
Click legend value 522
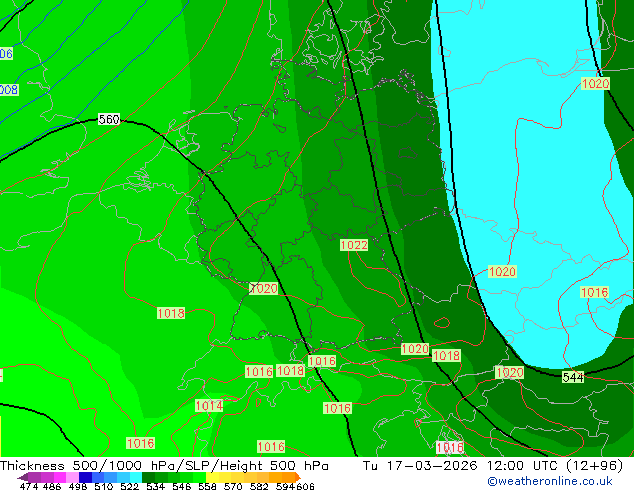129,486
